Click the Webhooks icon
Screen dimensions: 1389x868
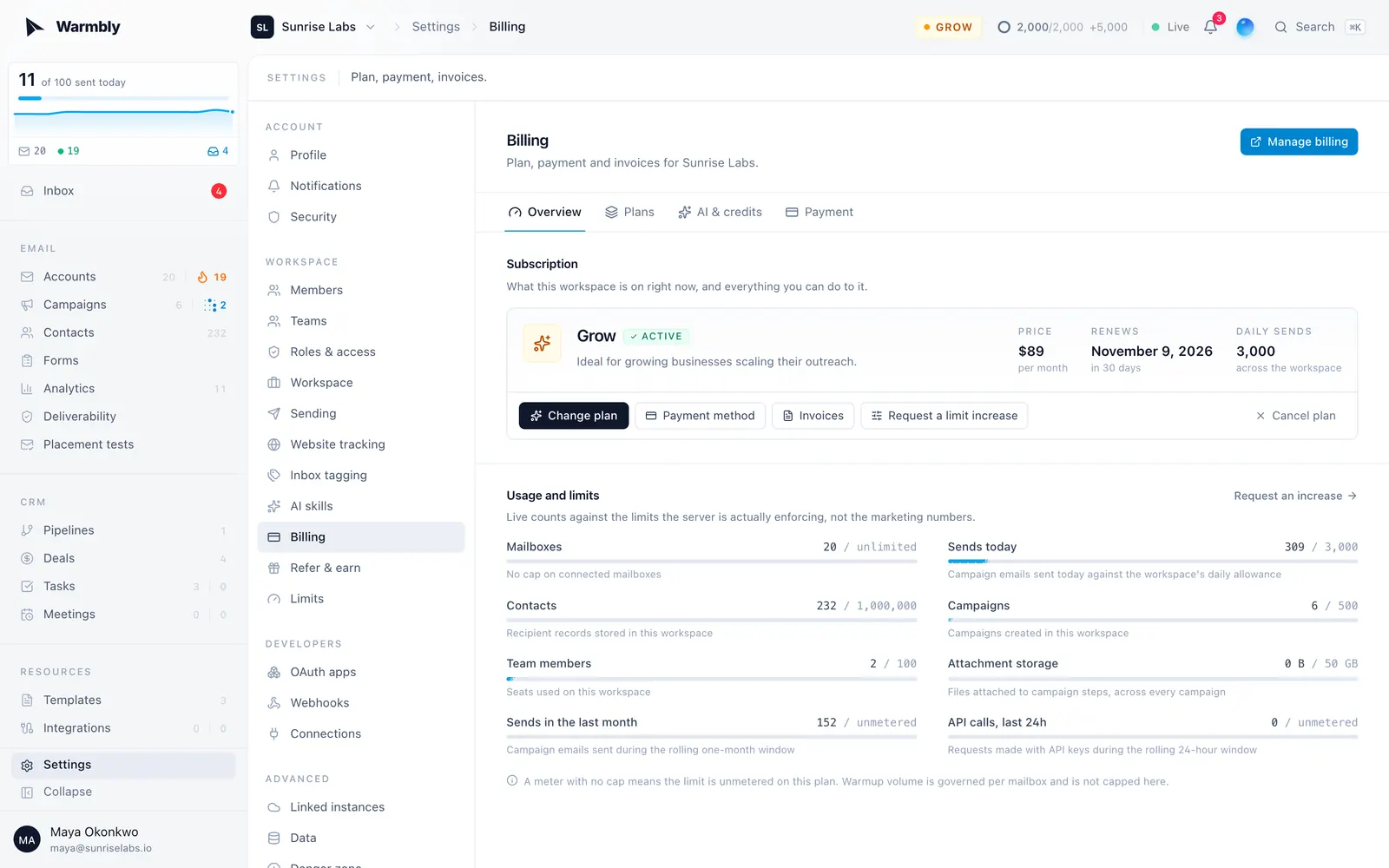point(273,703)
